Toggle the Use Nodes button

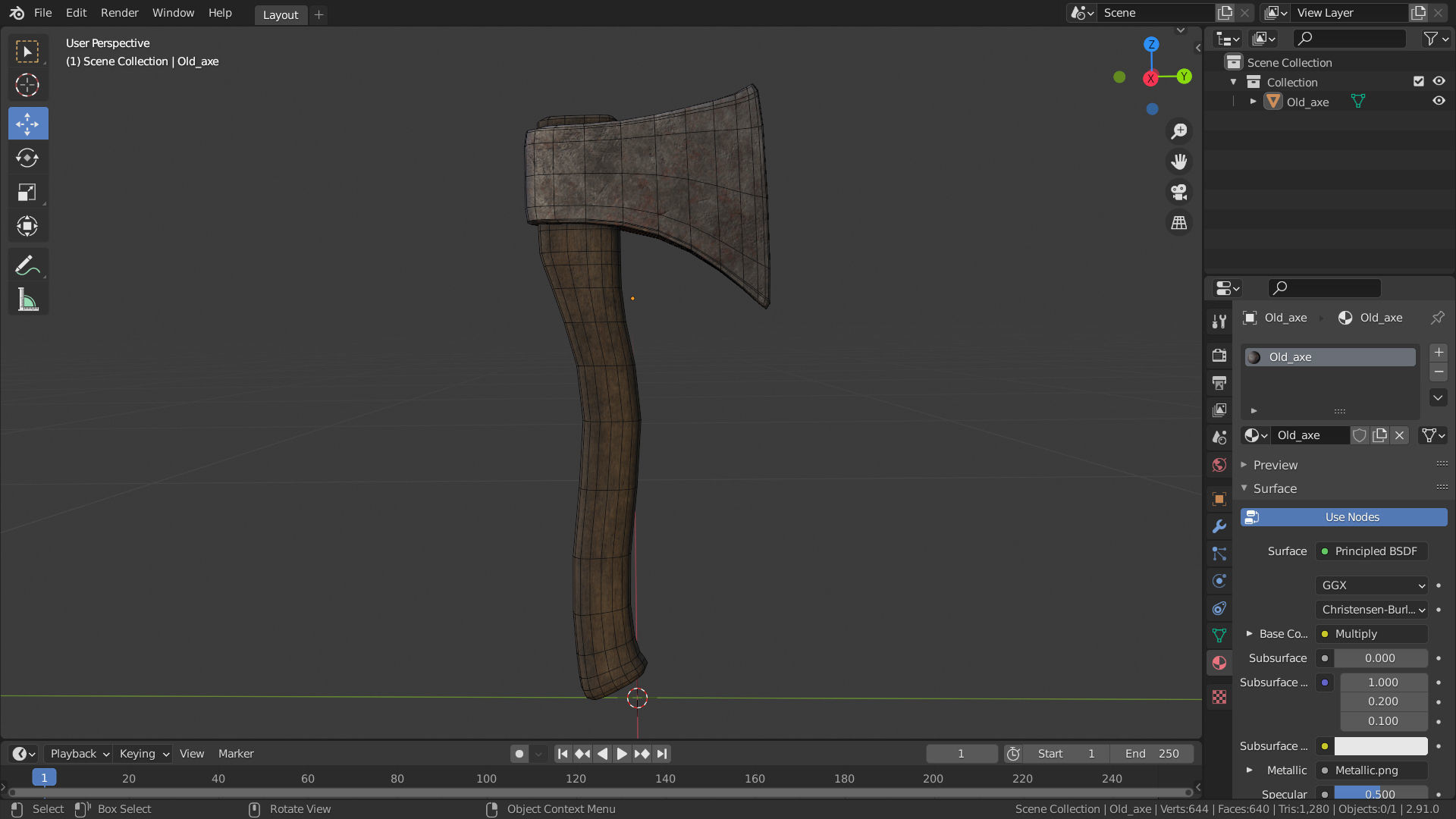(1344, 517)
